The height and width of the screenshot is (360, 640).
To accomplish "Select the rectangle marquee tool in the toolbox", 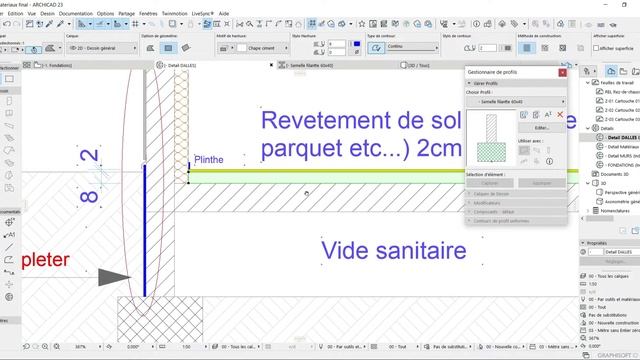I will tap(9, 79).
